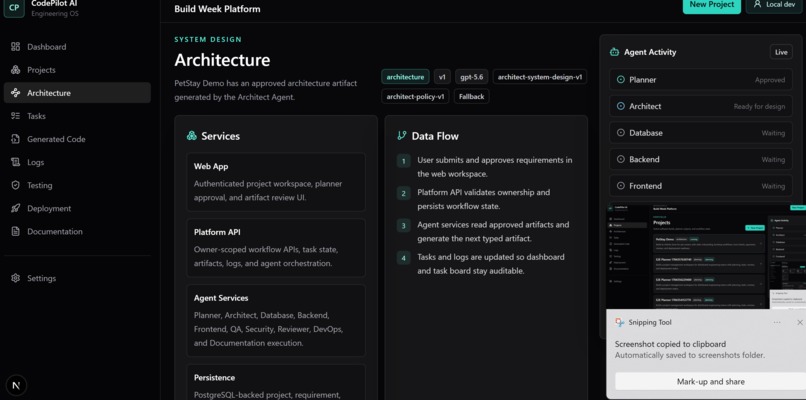Screen dimensions: 806x400
Task: Click the Snipping Tool app icon
Action: [620, 322]
